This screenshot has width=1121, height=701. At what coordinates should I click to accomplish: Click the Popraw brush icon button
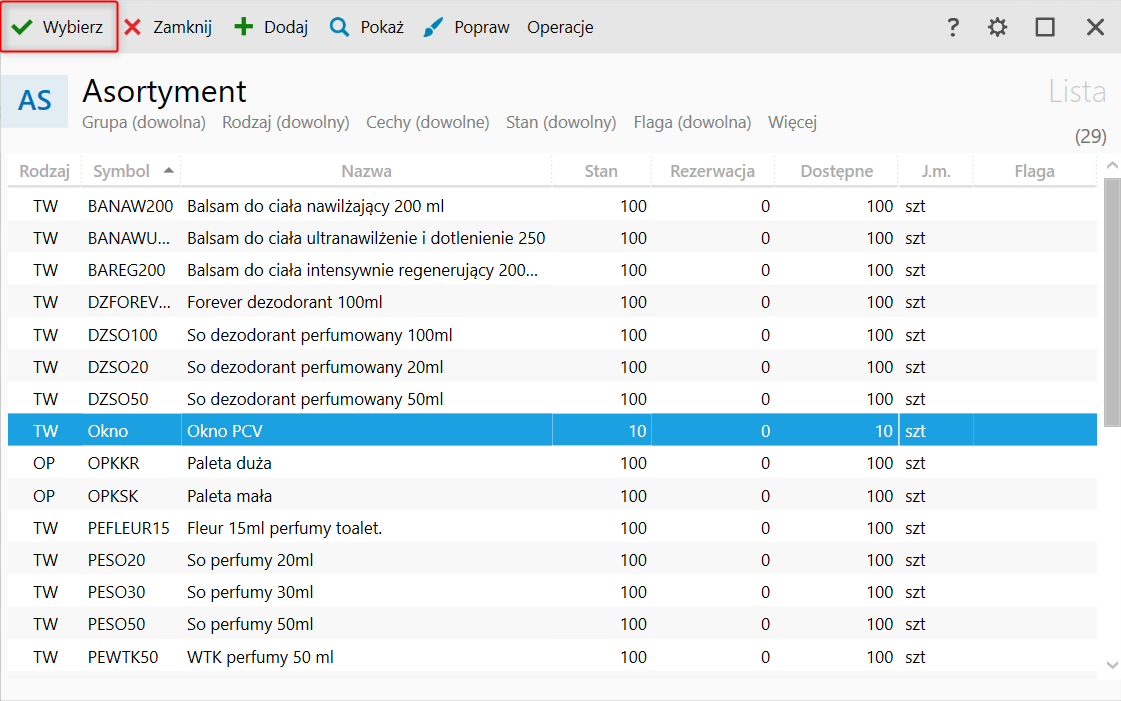[466, 27]
